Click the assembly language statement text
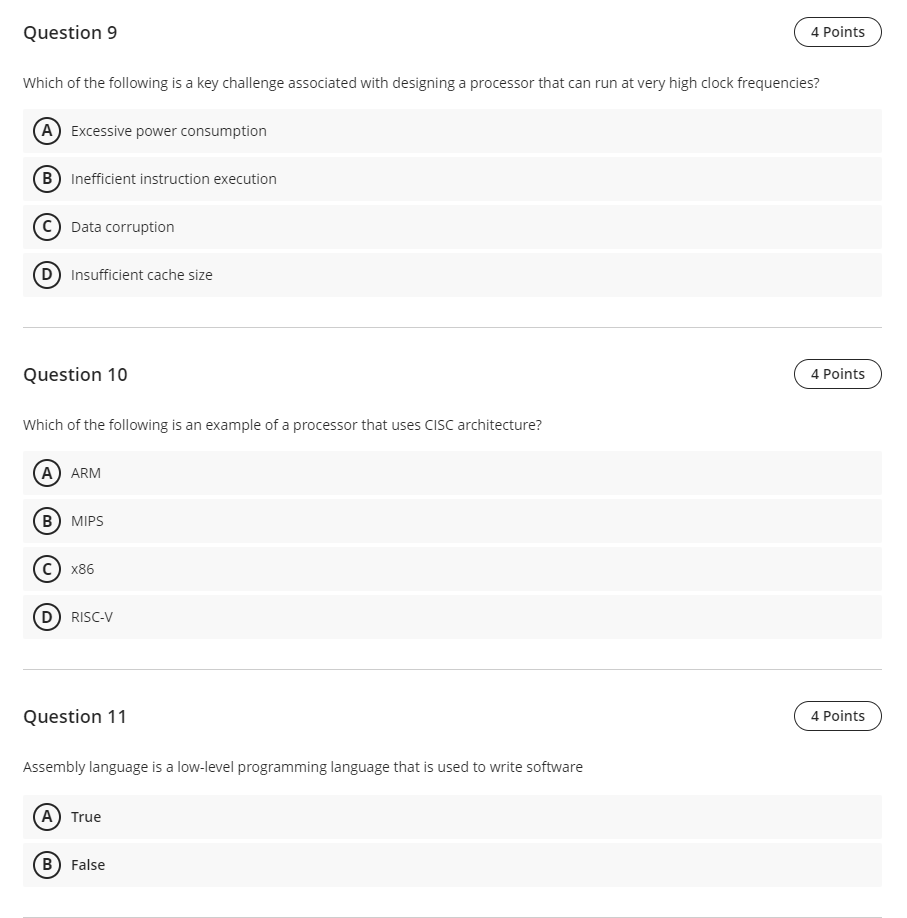Viewport: 907px width, 918px height. point(303,767)
